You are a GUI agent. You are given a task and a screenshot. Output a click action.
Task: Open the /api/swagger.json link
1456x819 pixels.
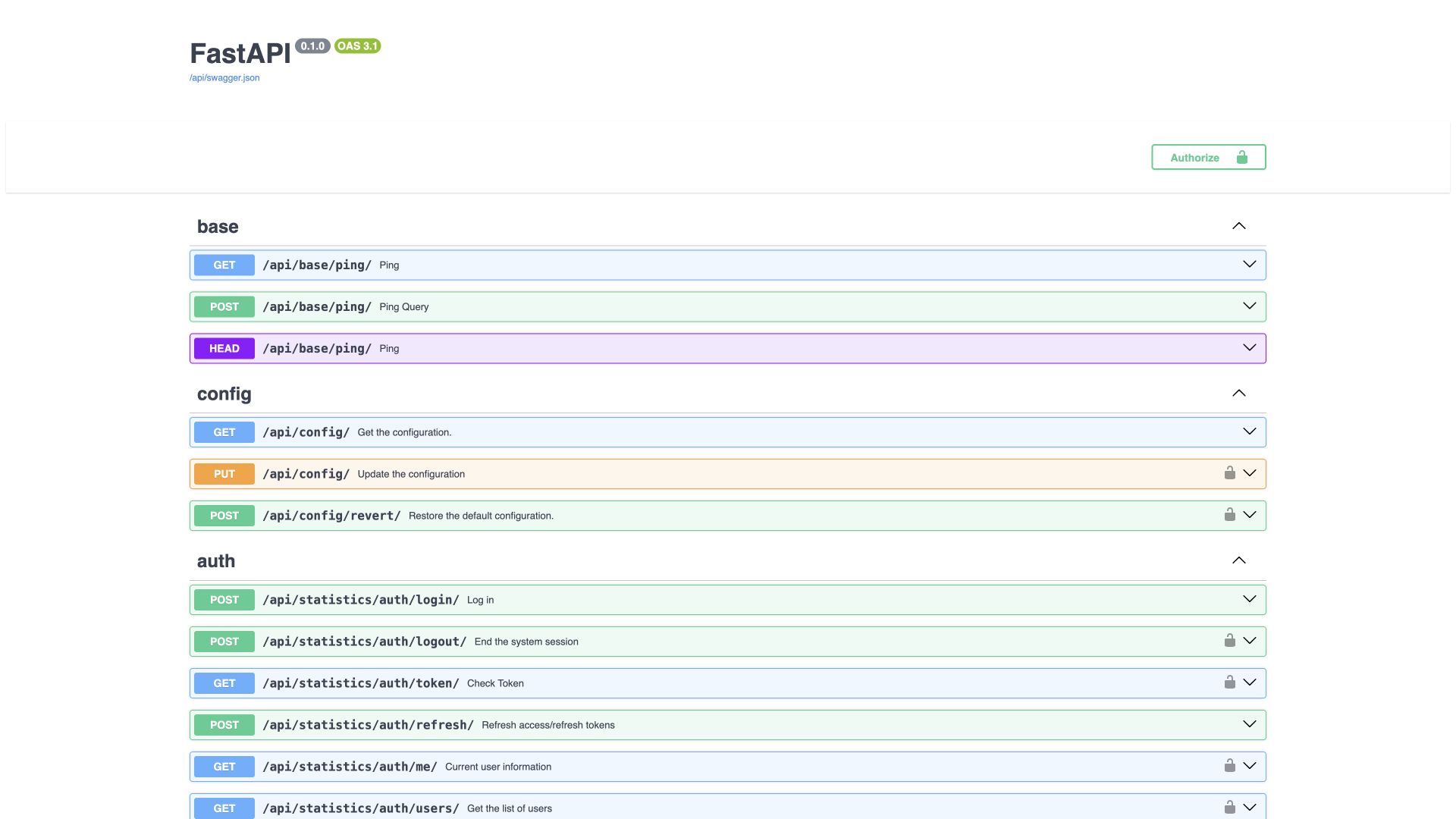coord(224,77)
